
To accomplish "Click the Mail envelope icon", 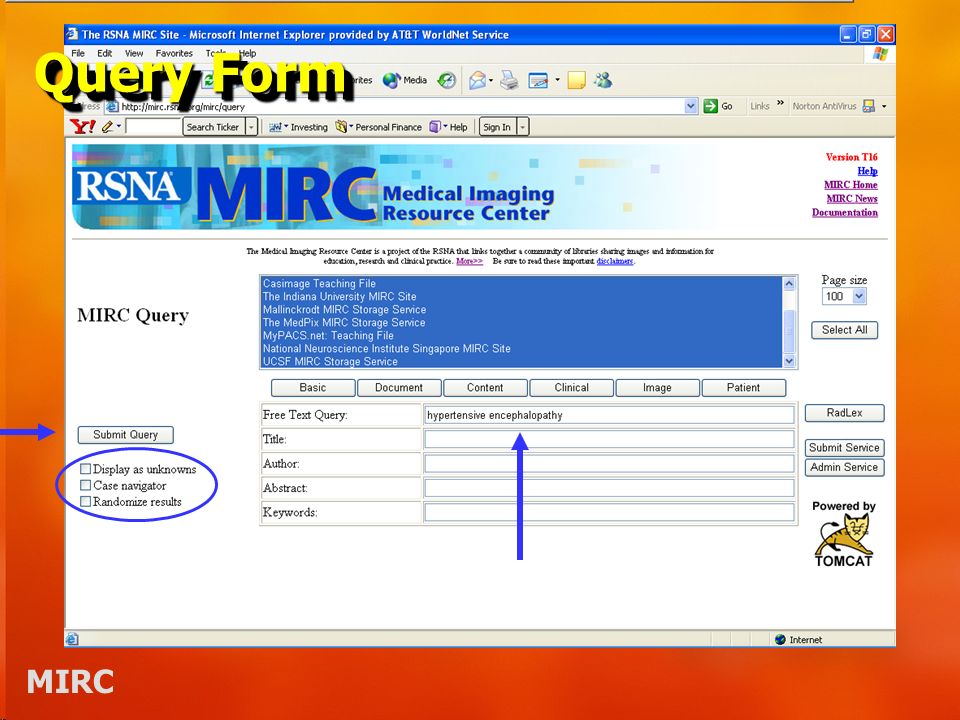I will point(477,80).
